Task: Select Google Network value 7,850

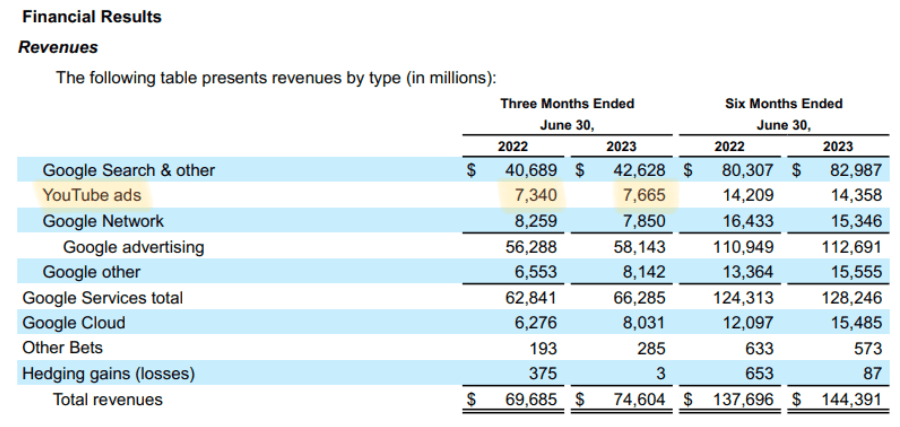Action: (643, 221)
